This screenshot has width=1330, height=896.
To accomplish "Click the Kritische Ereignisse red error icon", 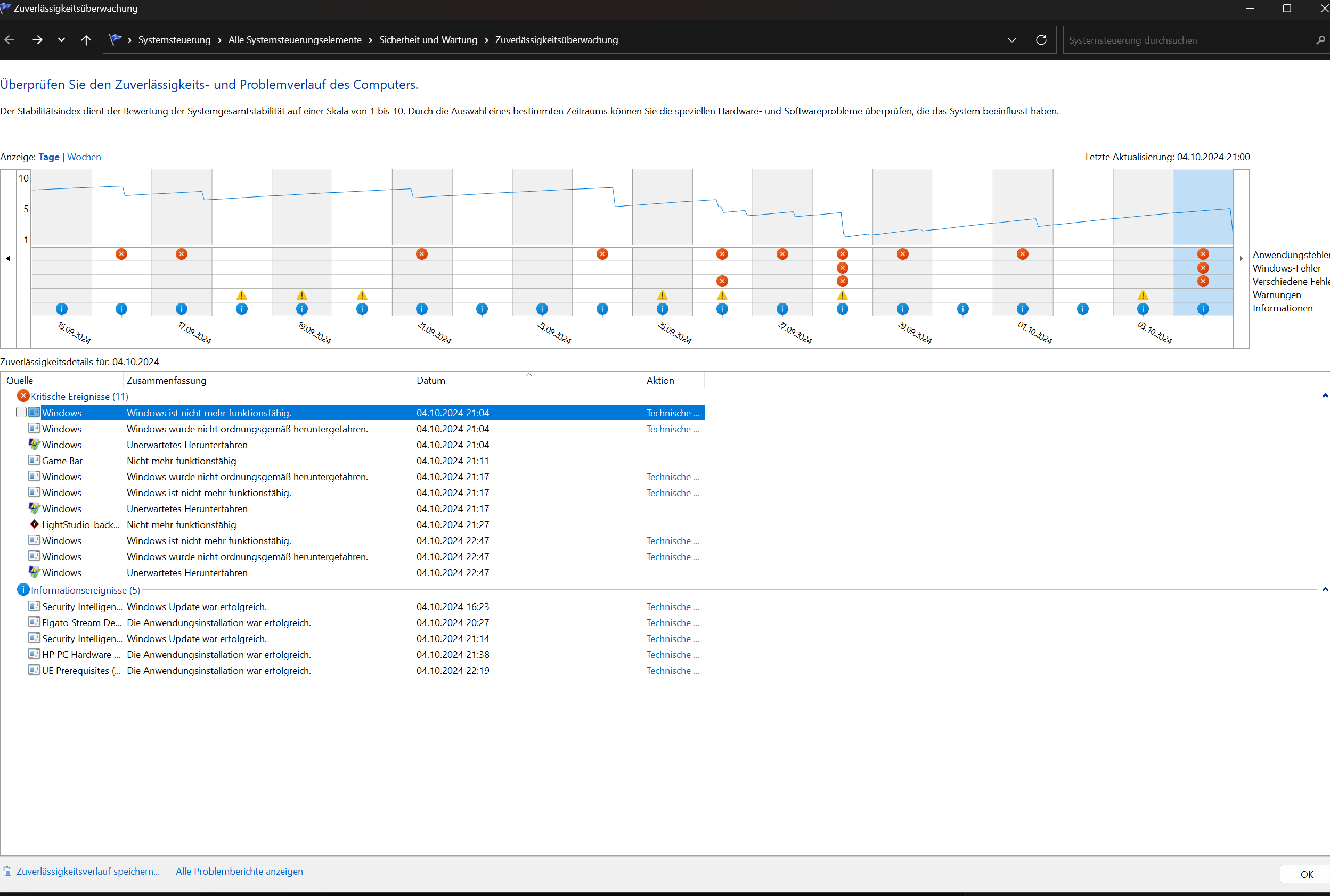I will (x=23, y=396).
